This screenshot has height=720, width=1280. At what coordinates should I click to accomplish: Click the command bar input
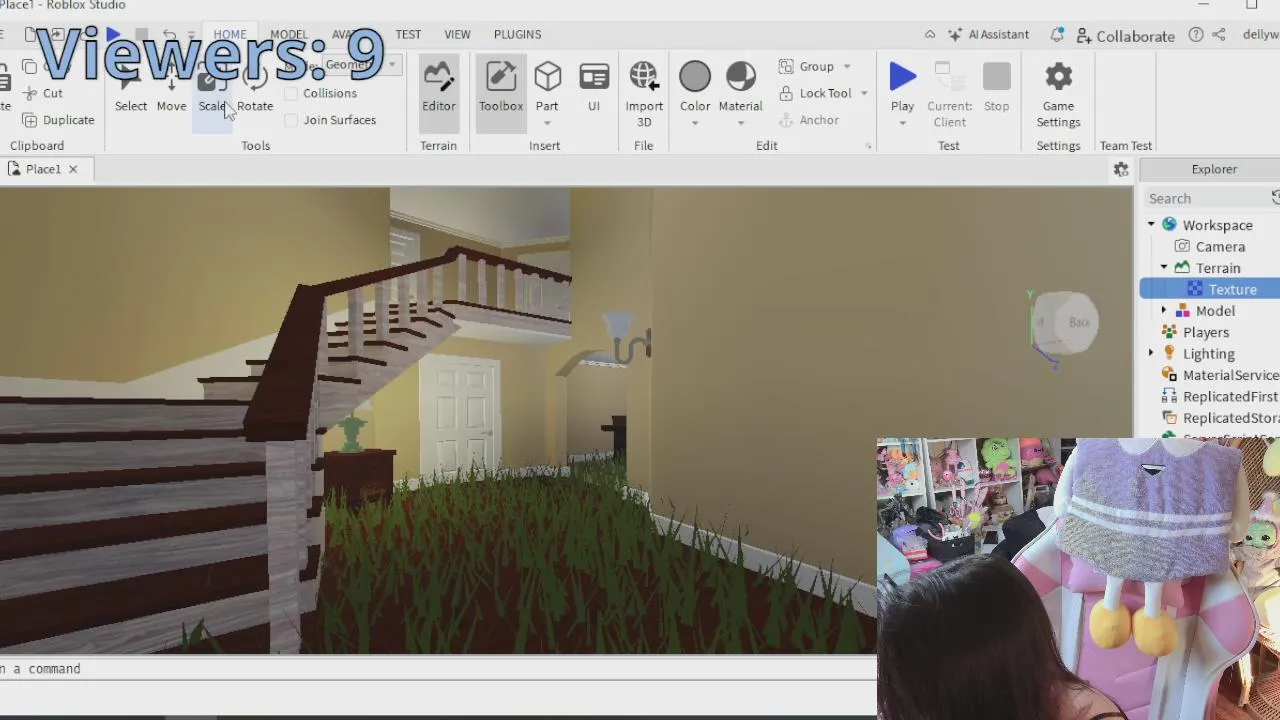(x=438, y=669)
